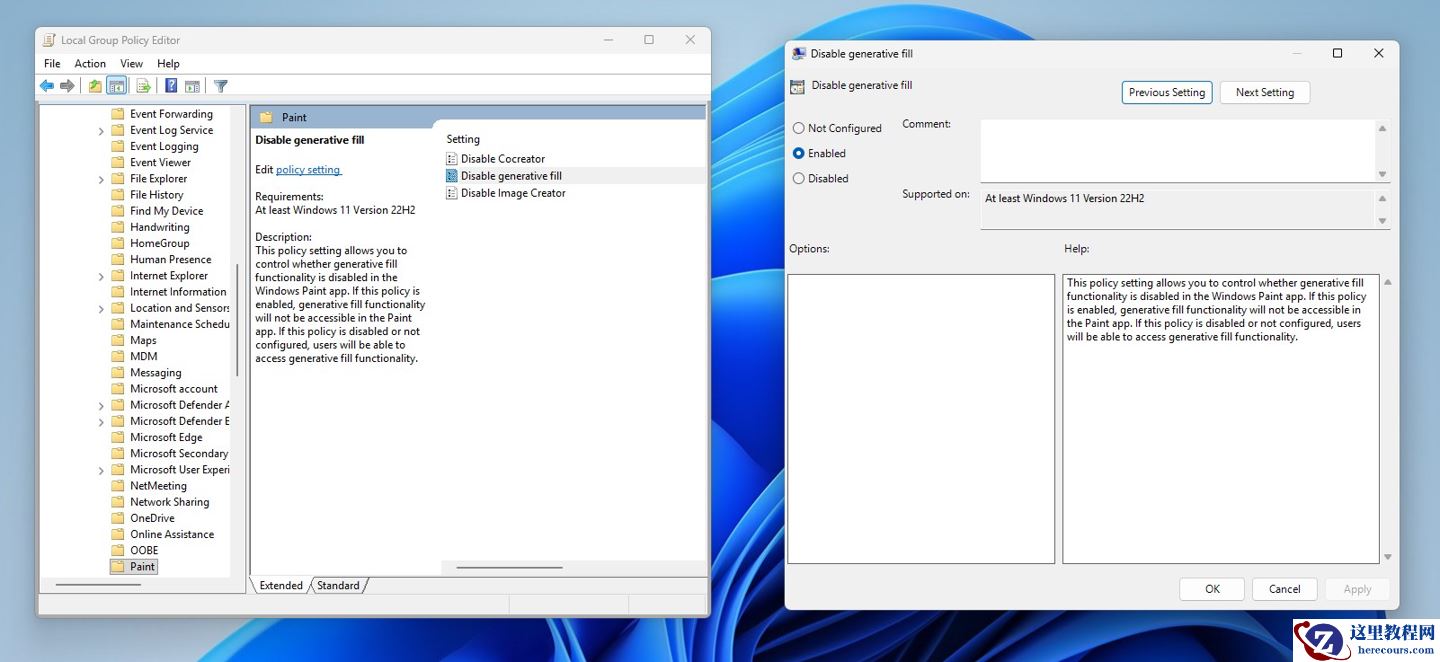
Task: Click inside the Comment text box
Action: [x=1177, y=150]
